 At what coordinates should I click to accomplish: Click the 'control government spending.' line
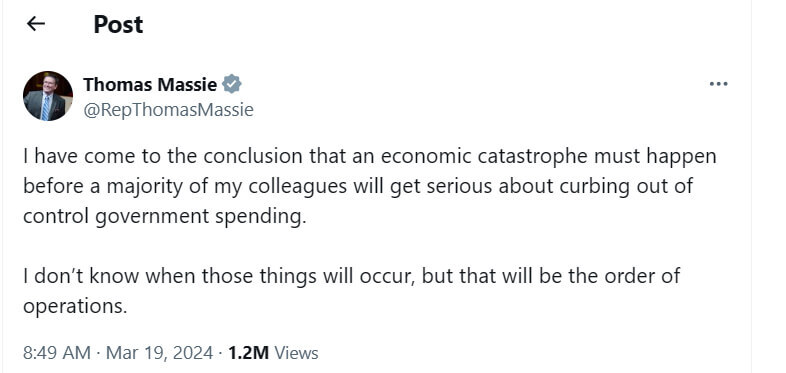pos(164,217)
